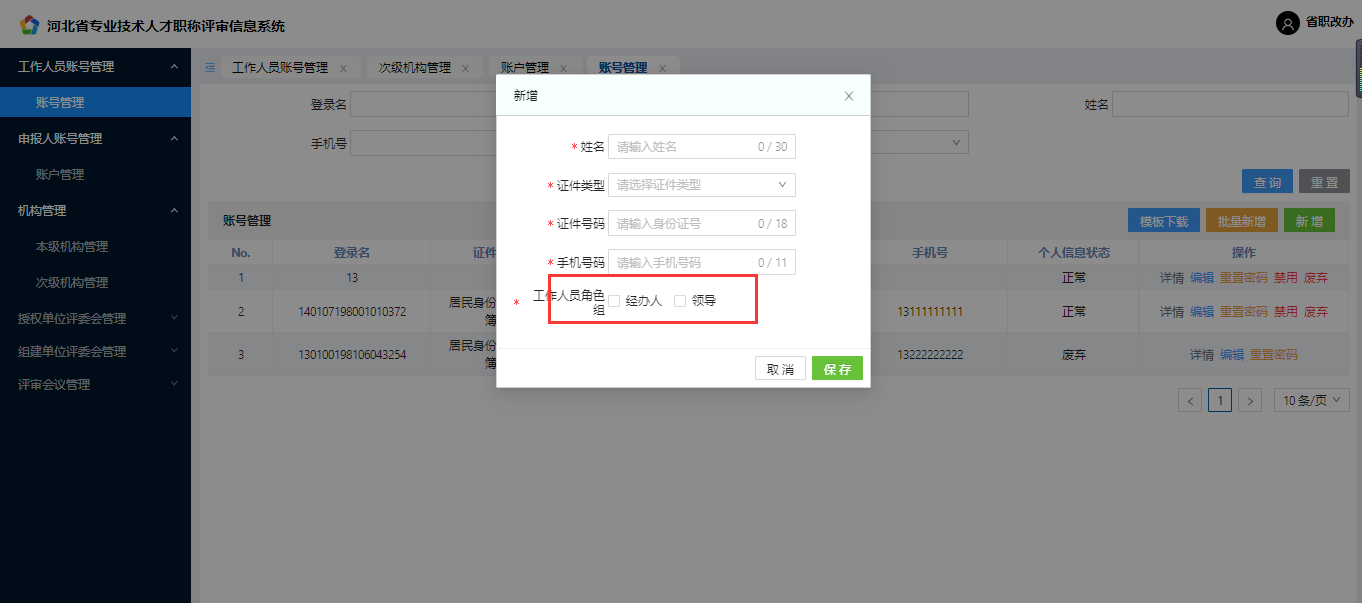
Task: Close the 次级机构管理 tab with its x icon
Action: click(464, 68)
